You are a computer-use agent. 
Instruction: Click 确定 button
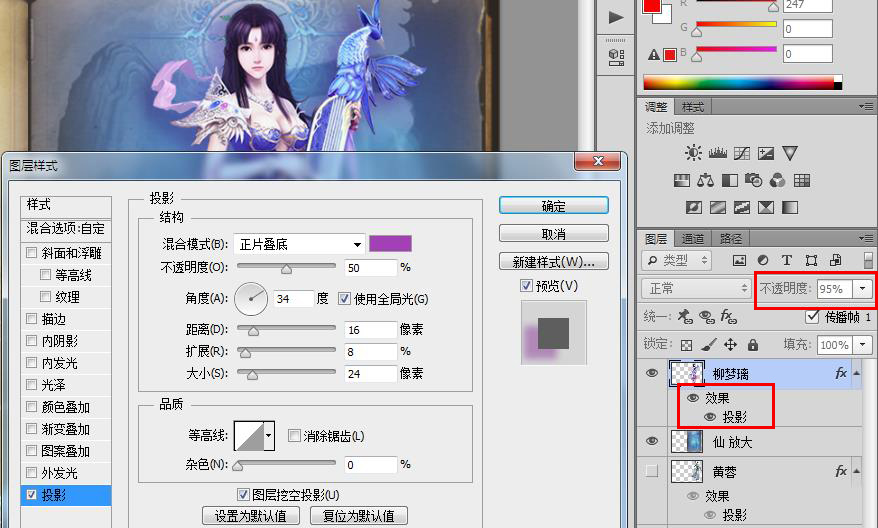coord(553,205)
